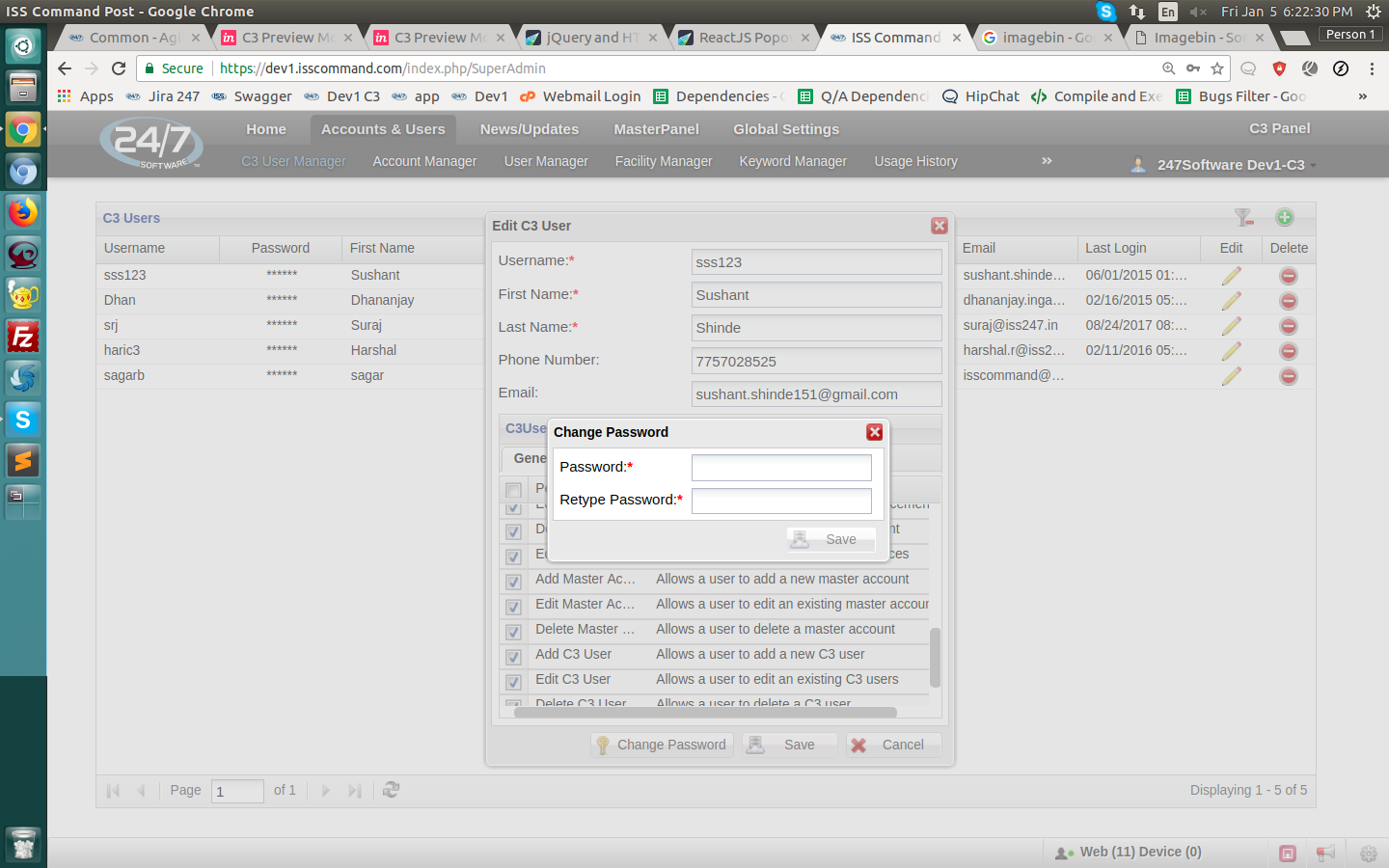The width and height of the screenshot is (1389, 868).
Task: Click the permissions list vertical scrollbar
Action: [x=934, y=658]
